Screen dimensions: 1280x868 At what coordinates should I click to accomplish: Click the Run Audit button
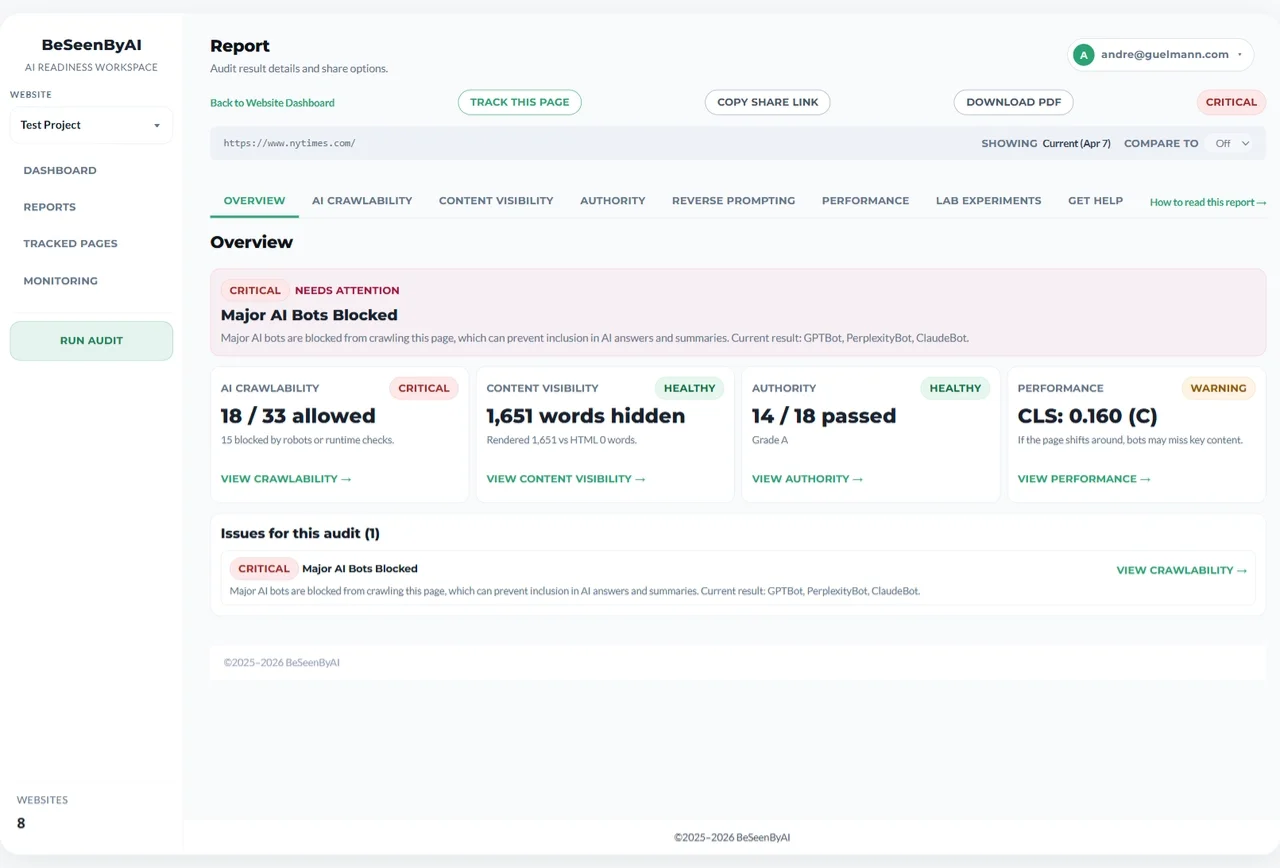tap(91, 341)
